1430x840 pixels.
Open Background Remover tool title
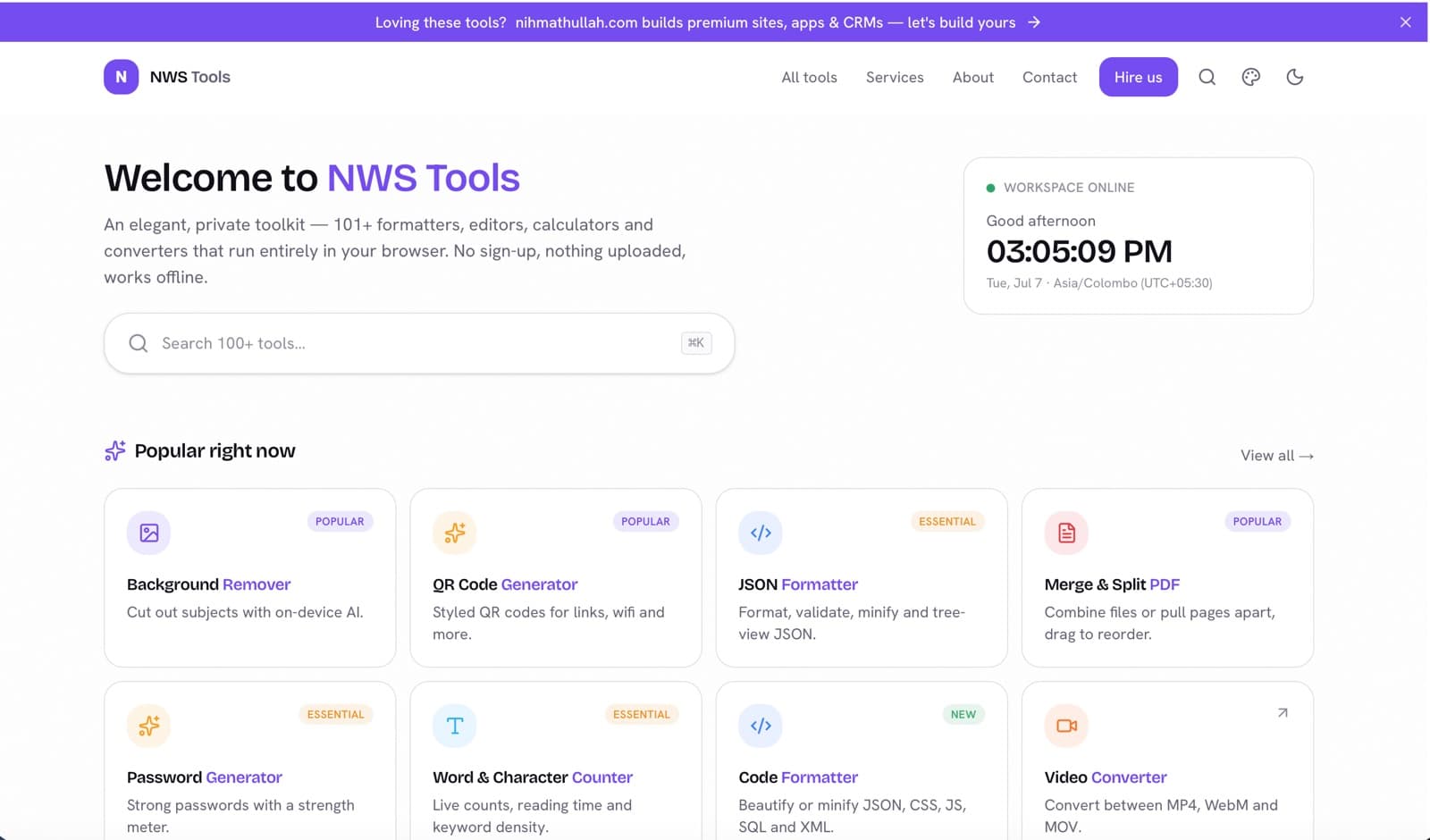click(x=208, y=584)
